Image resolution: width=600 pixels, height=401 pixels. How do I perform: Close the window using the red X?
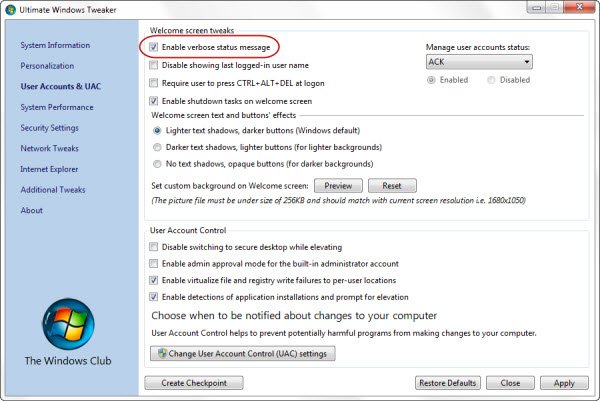[x=579, y=7]
